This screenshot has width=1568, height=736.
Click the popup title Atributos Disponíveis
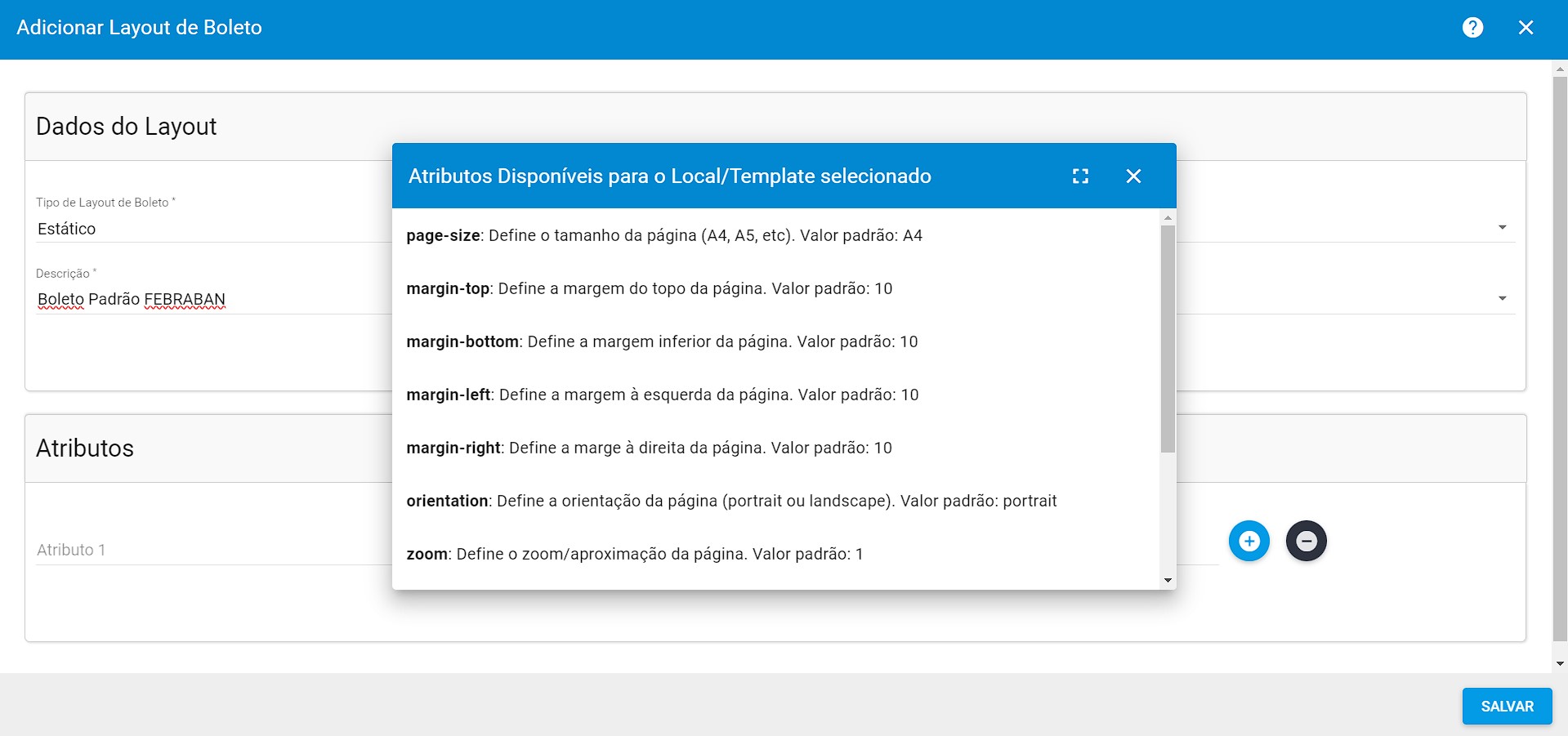669,176
